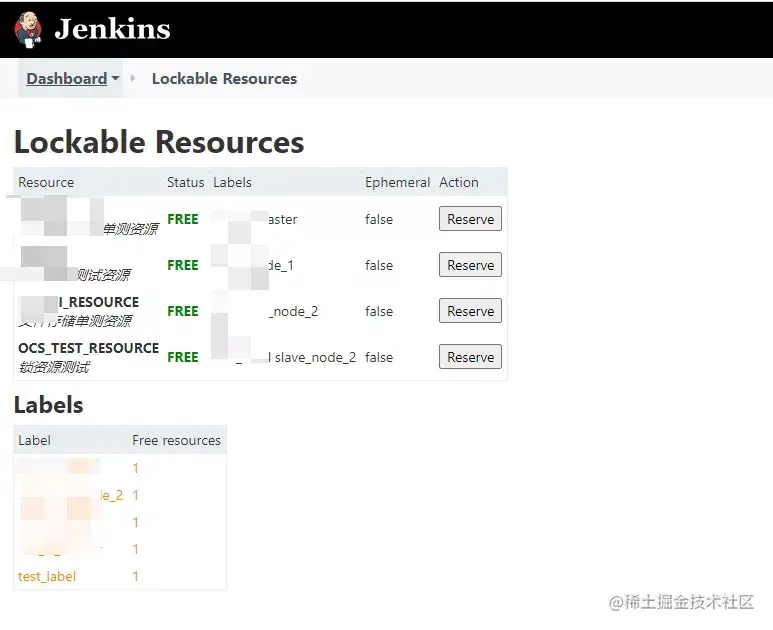Reserve the OCS_TEST_RESOURCE resource

pos(470,357)
